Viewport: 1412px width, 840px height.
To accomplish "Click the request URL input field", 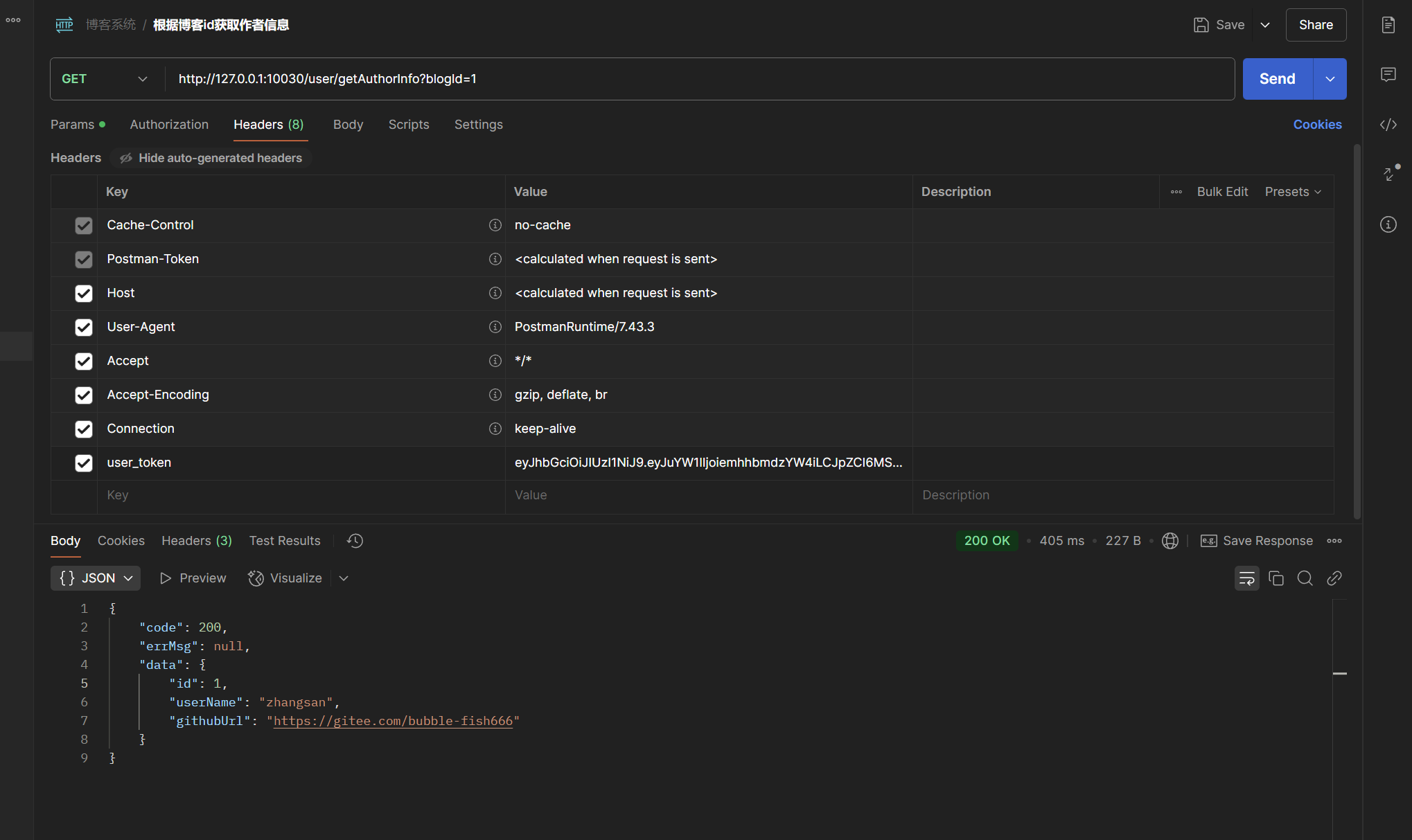I will (693, 79).
